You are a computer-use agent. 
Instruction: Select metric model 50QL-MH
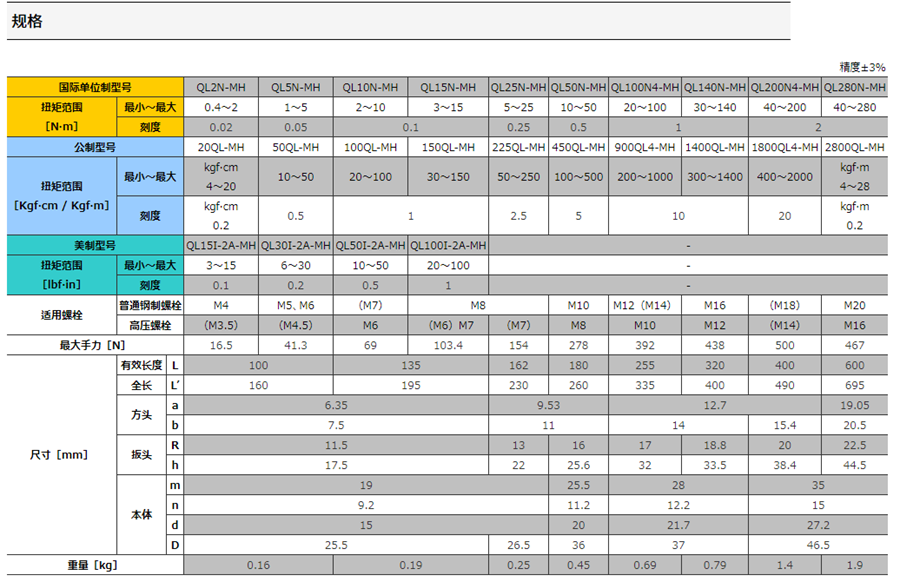pos(296,147)
